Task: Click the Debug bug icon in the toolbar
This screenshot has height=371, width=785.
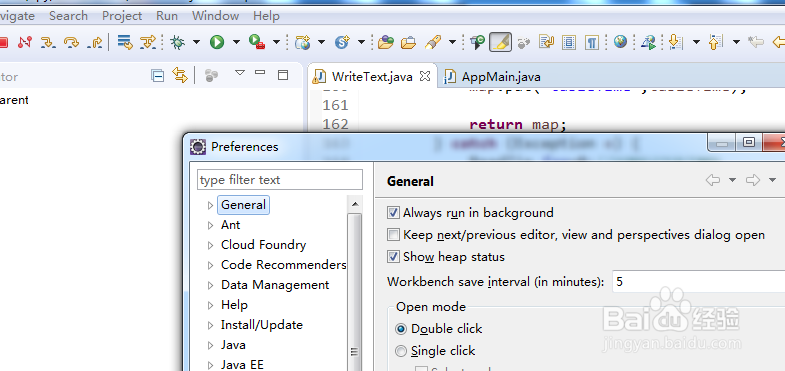Action: point(177,42)
